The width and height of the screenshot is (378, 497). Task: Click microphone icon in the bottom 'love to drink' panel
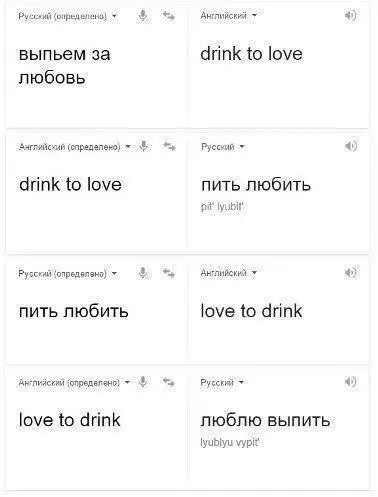click(143, 382)
